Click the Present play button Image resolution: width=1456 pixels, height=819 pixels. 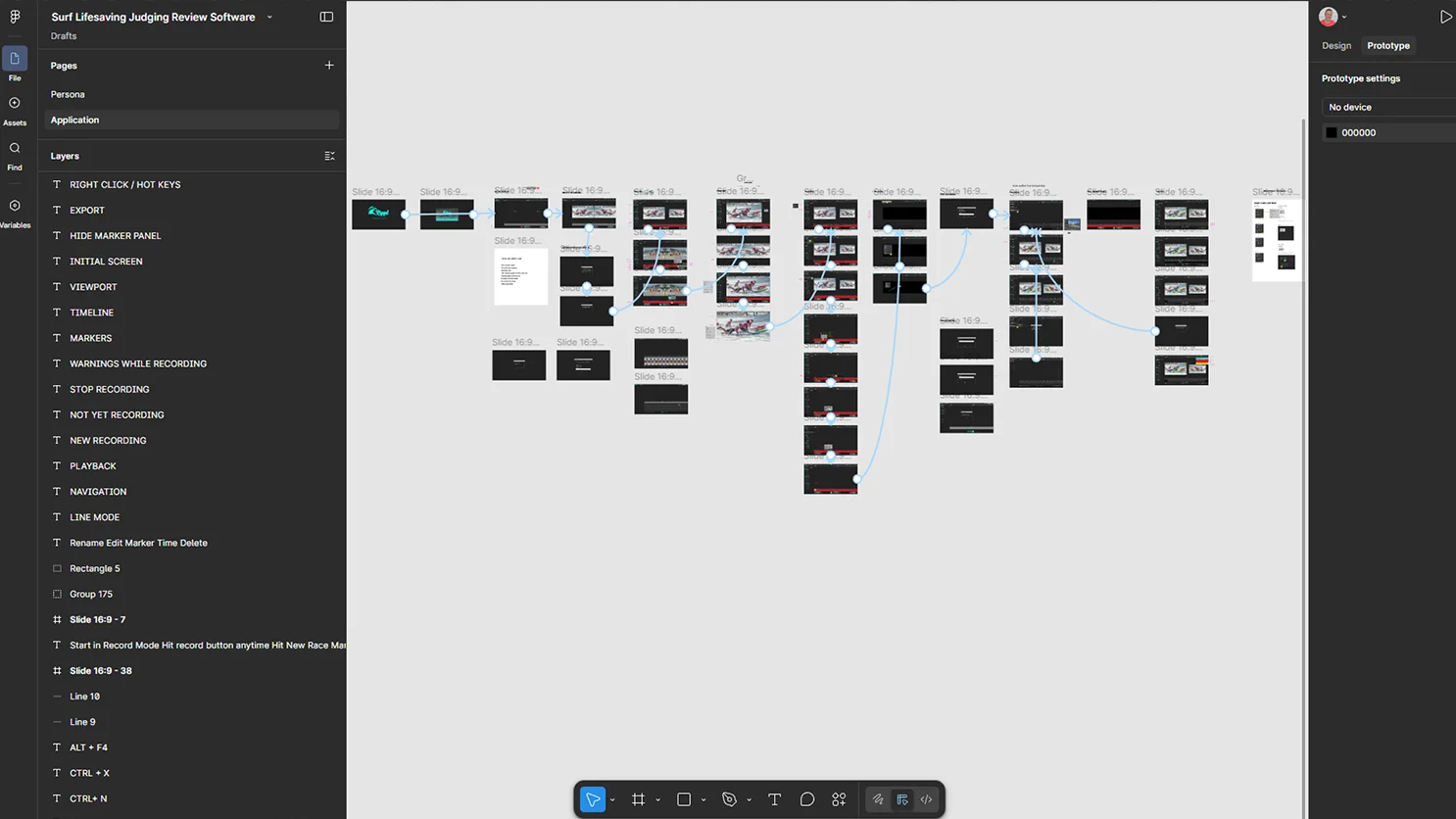click(1446, 16)
